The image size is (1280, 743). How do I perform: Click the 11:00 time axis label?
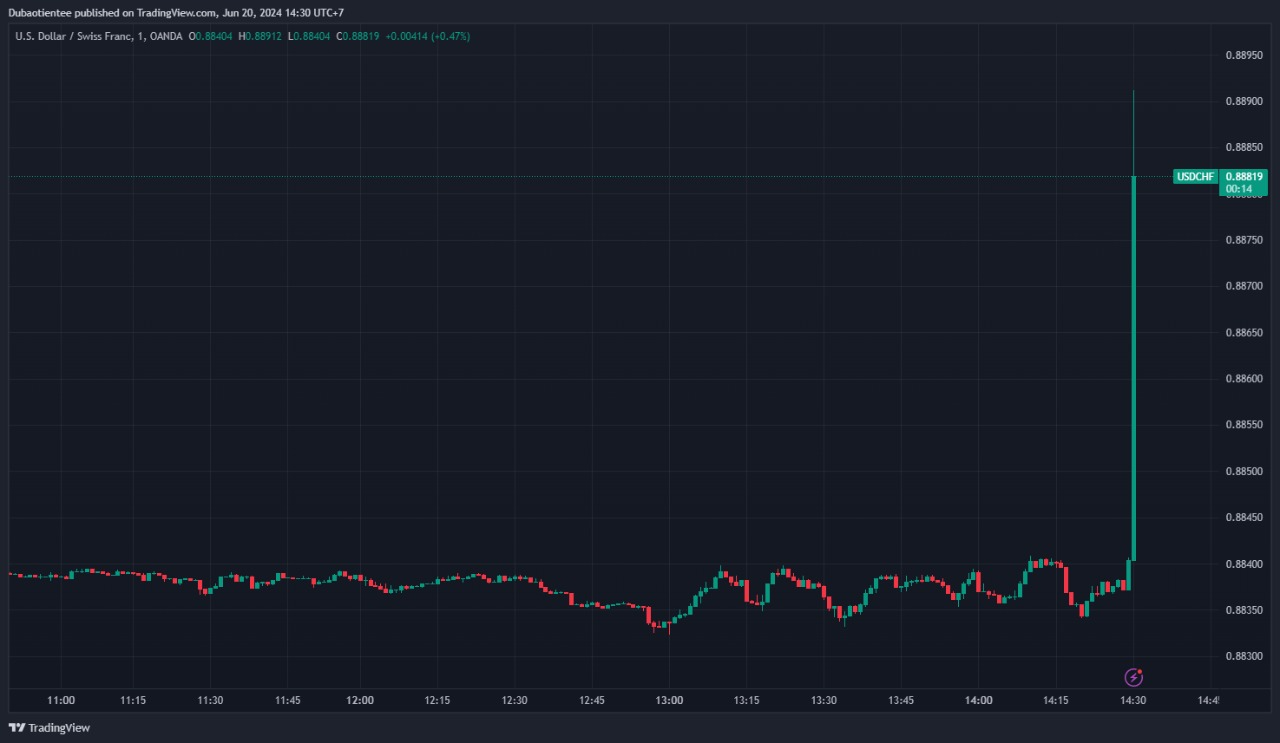pyautogui.click(x=61, y=701)
